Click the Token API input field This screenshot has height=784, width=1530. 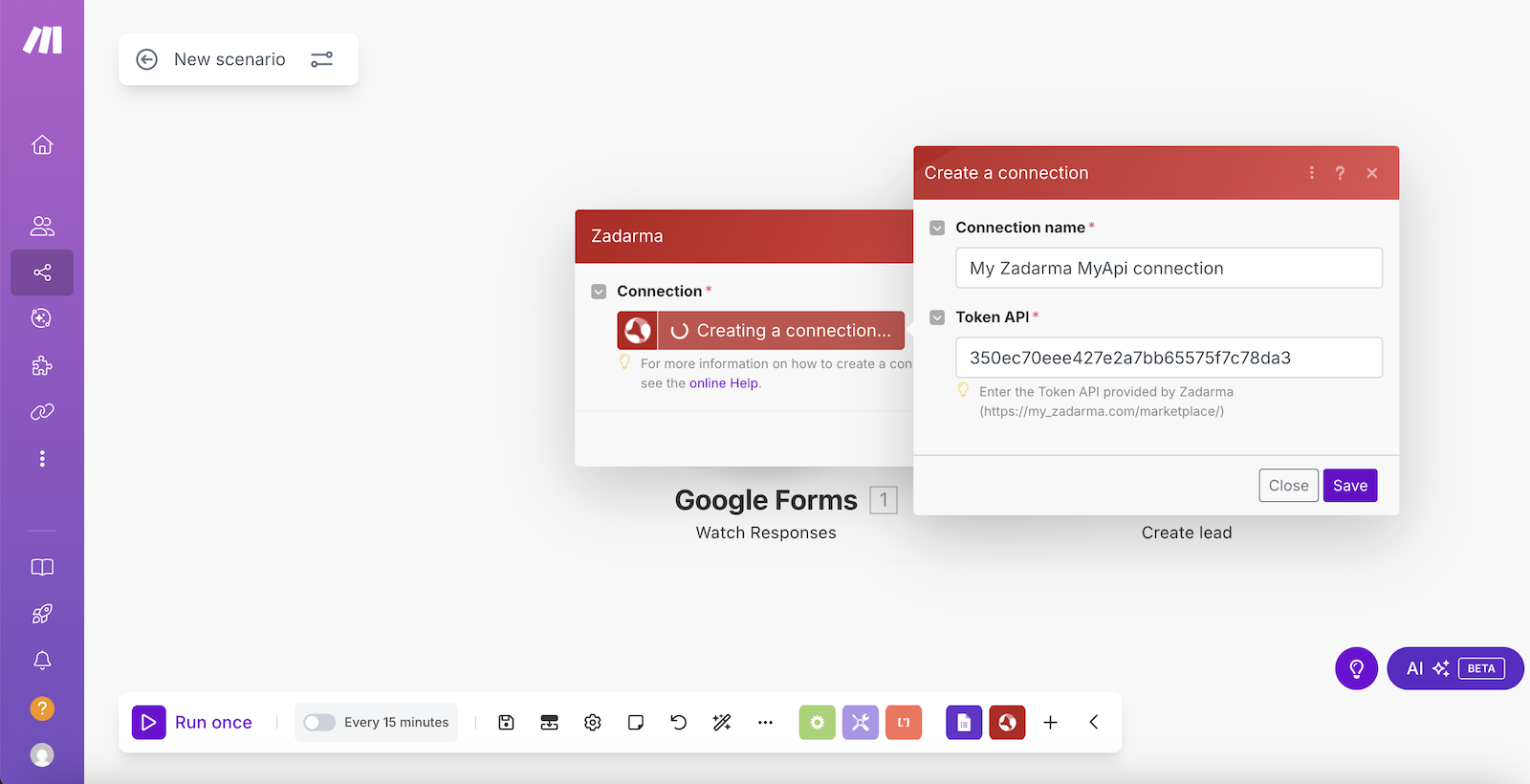click(1168, 358)
